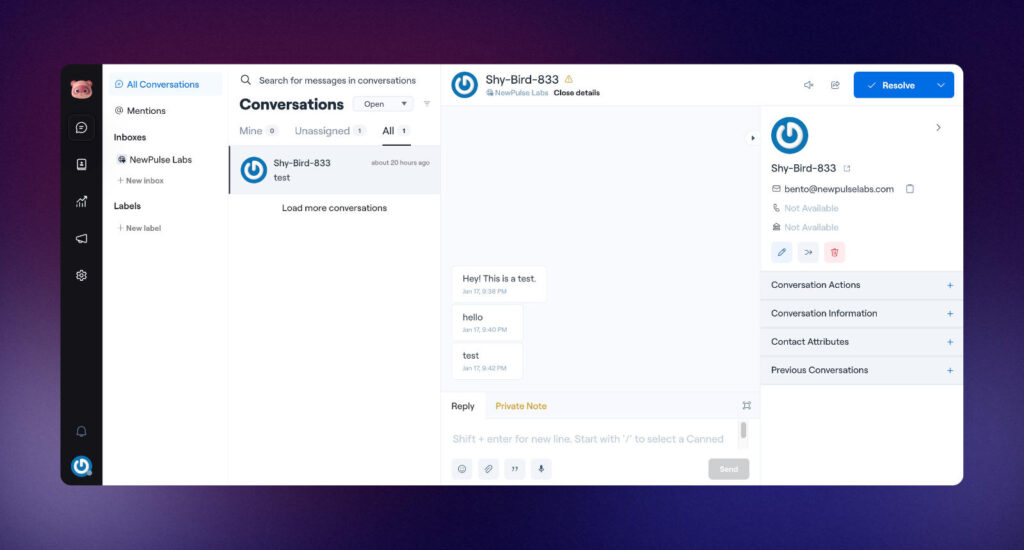The width and height of the screenshot is (1024, 550).
Task: Click the search magnifier icon
Action: point(246,80)
